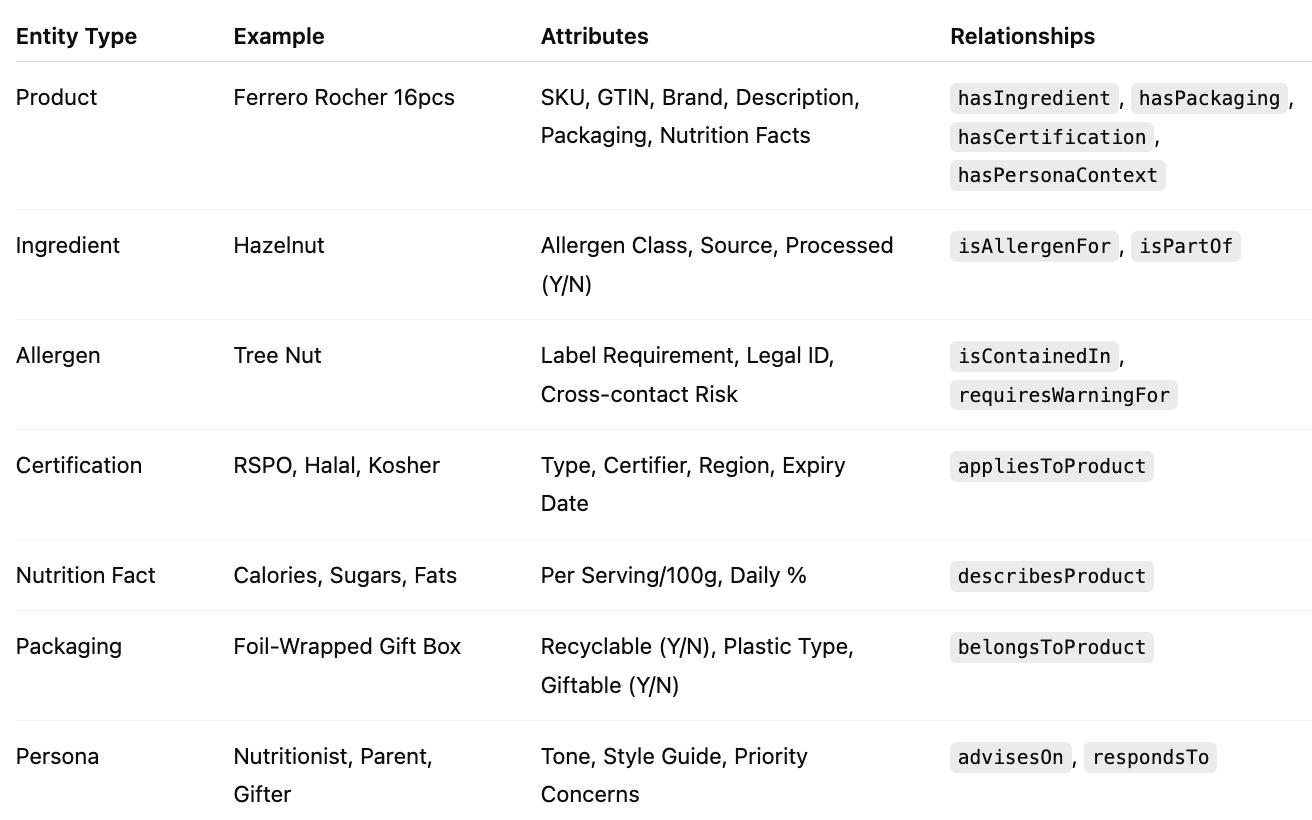The height and width of the screenshot is (820, 1312).
Task: Click the hasIngredient relationship tag
Action: click(1034, 98)
